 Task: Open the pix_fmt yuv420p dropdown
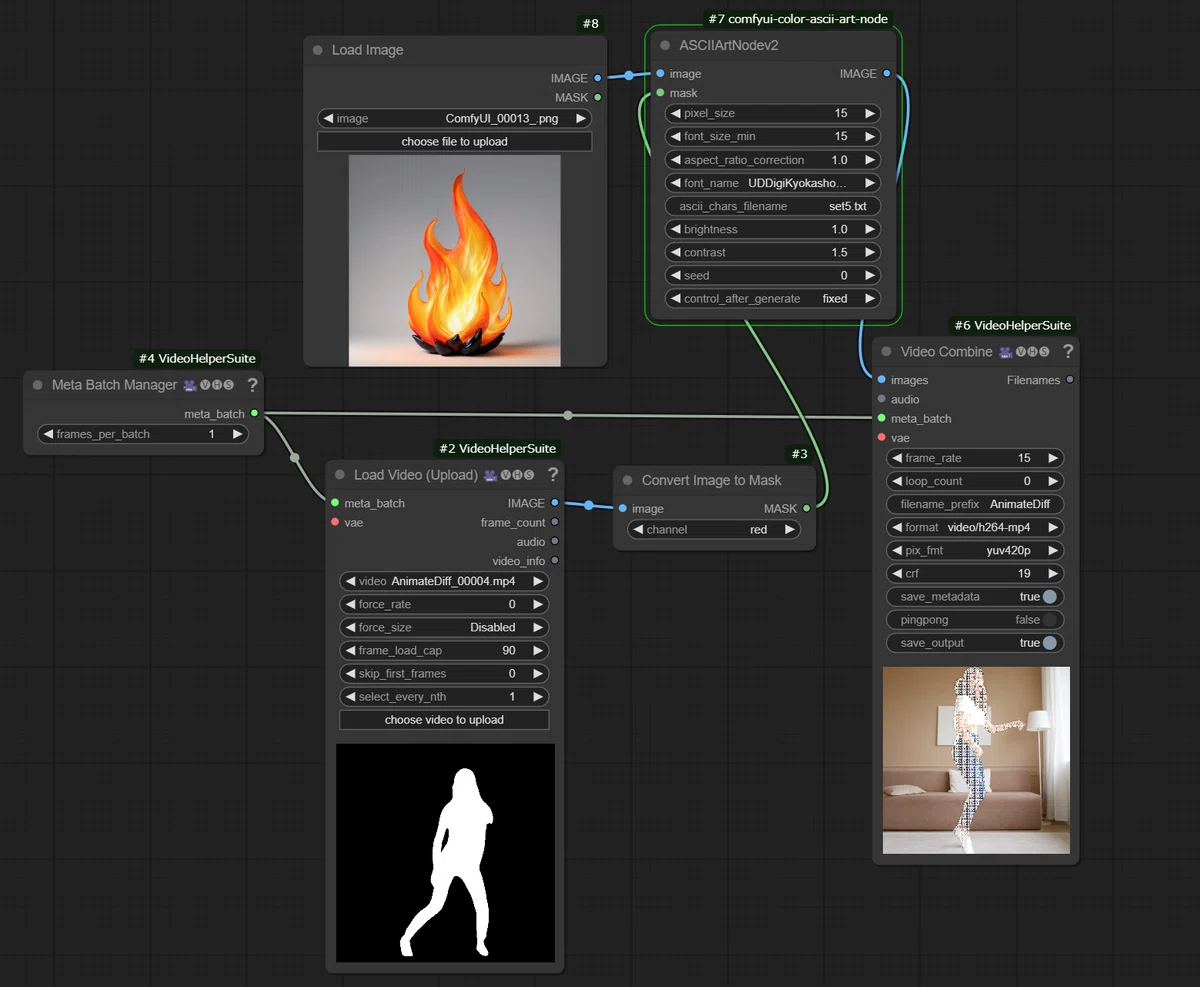tap(975, 550)
